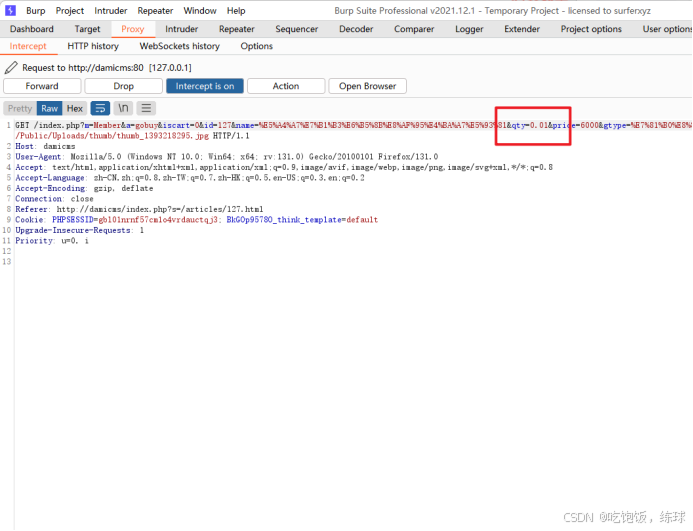Click the price=6000 parameter text
The image size is (693, 531).
(x=575, y=126)
